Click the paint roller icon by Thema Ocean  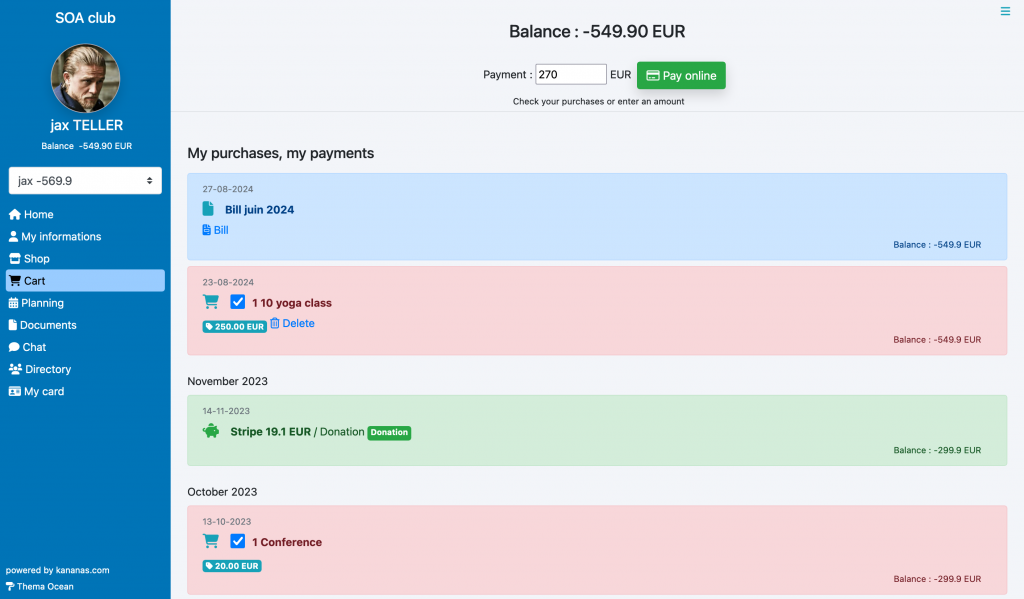tap(10, 587)
